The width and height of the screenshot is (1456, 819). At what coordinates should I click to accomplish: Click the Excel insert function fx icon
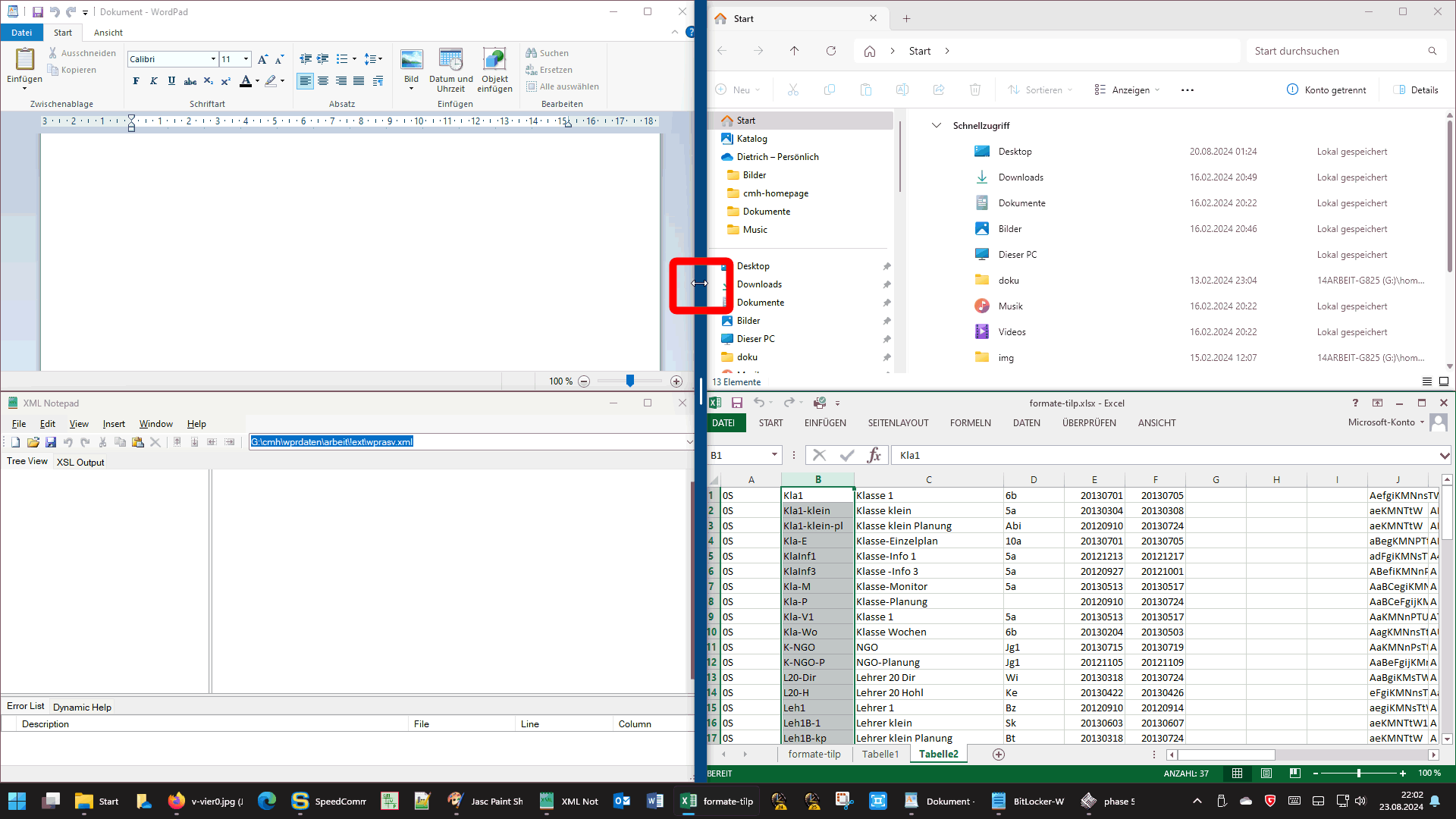click(x=874, y=455)
